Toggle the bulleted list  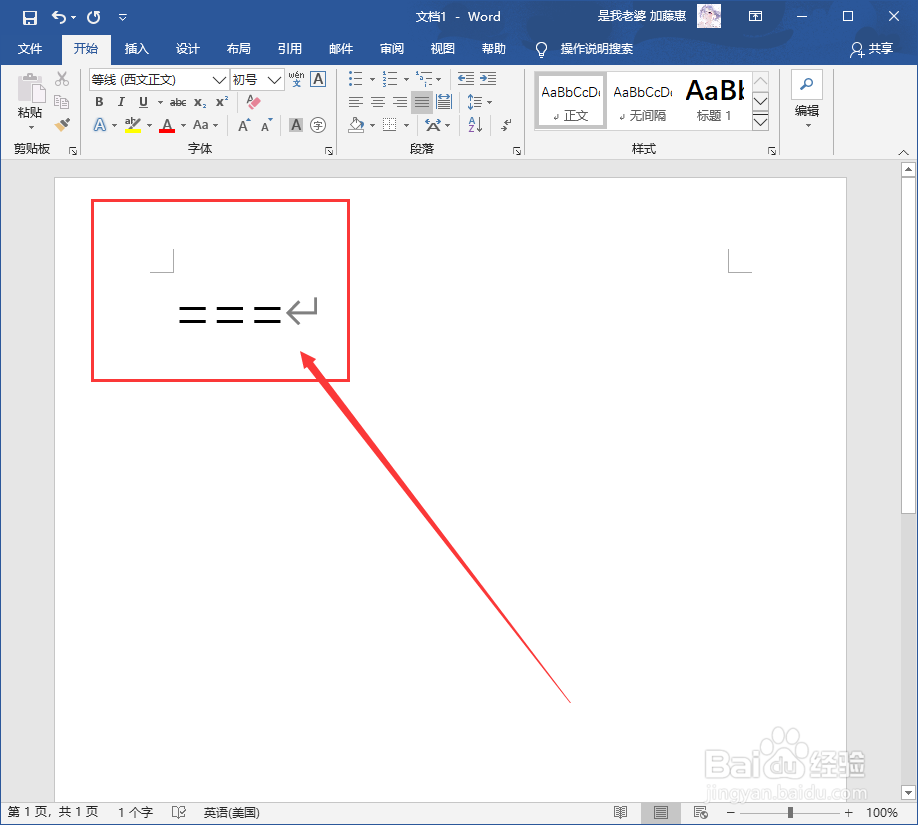coord(356,79)
